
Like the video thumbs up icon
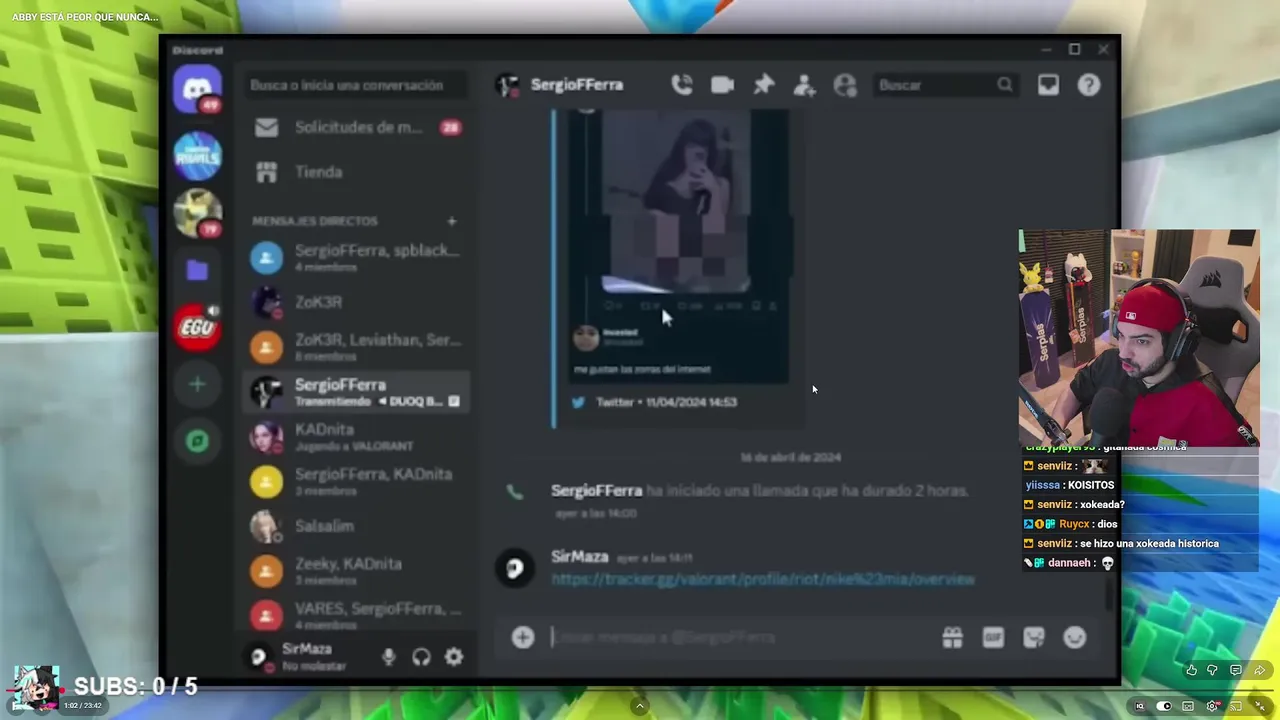(1191, 671)
